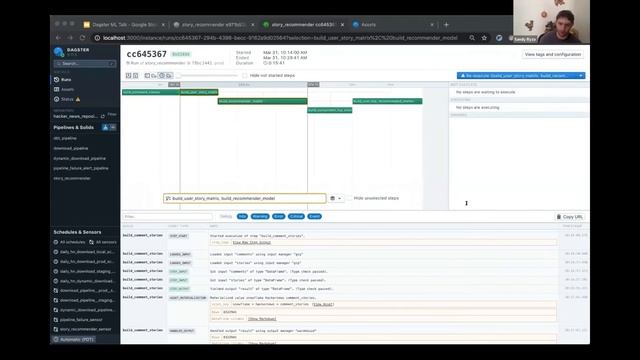Click the search magnifier in address bar

point(472,38)
